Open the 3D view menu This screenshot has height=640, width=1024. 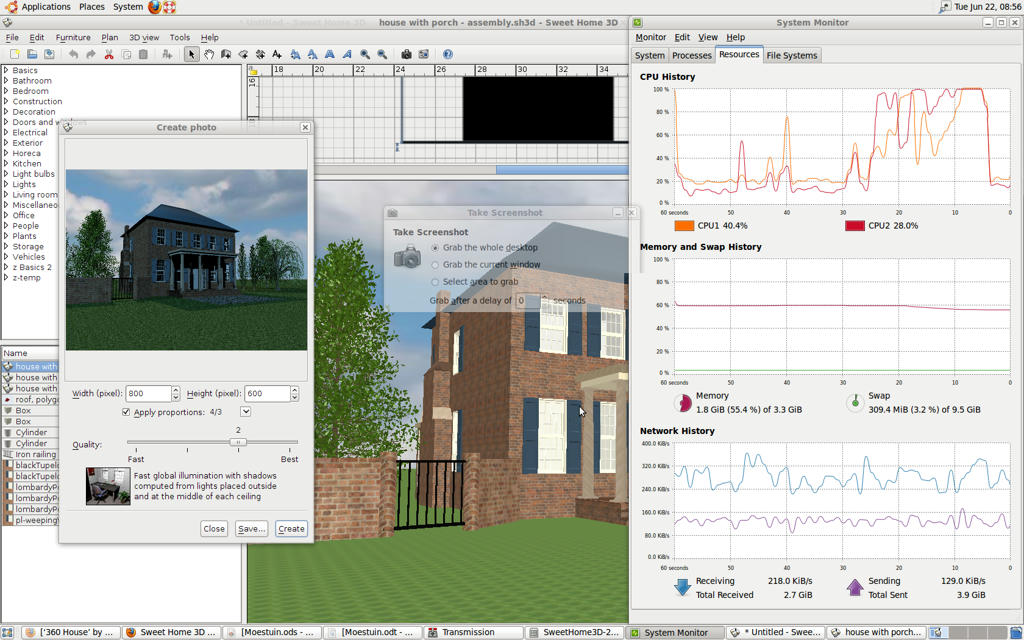(x=144, y=37)
